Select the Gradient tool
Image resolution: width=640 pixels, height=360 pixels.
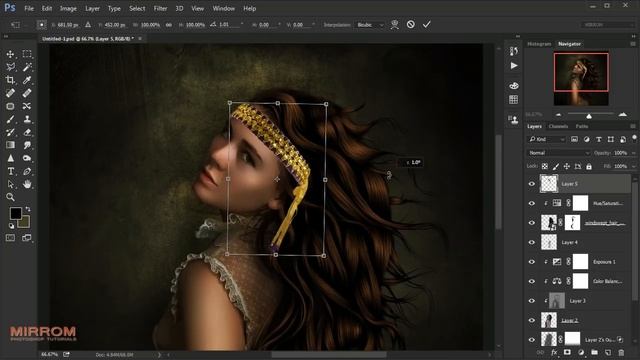point(11,145)
